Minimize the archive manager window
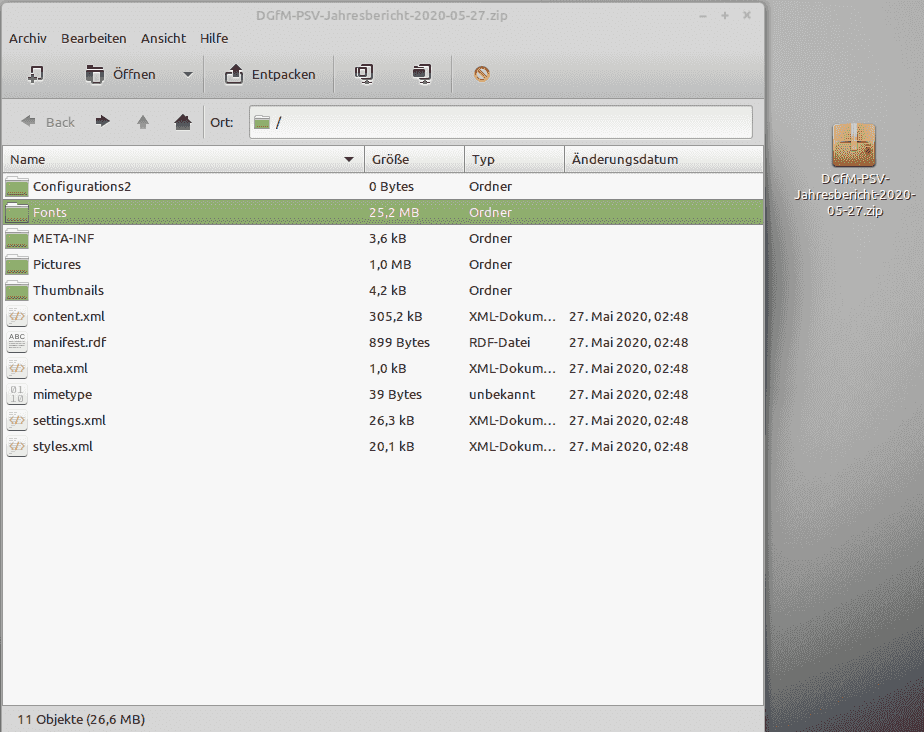 (702, 16)
